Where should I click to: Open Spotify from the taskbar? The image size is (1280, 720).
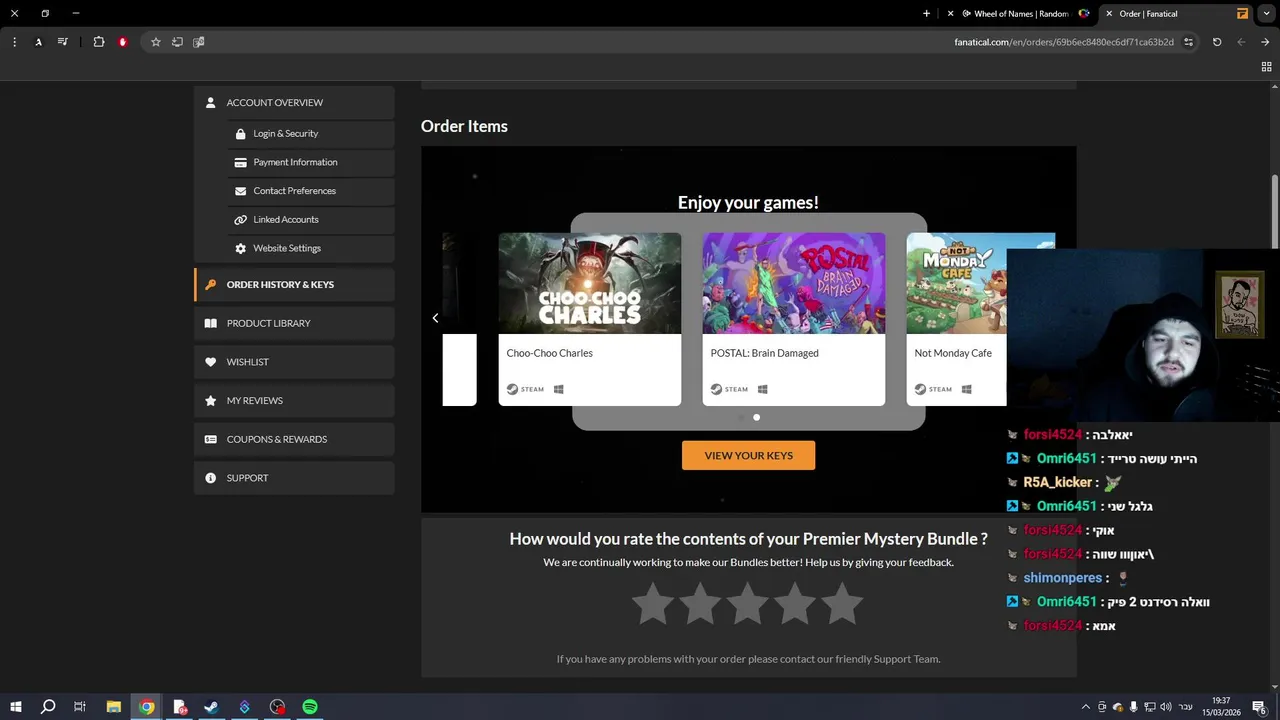[x=310, y=707]
